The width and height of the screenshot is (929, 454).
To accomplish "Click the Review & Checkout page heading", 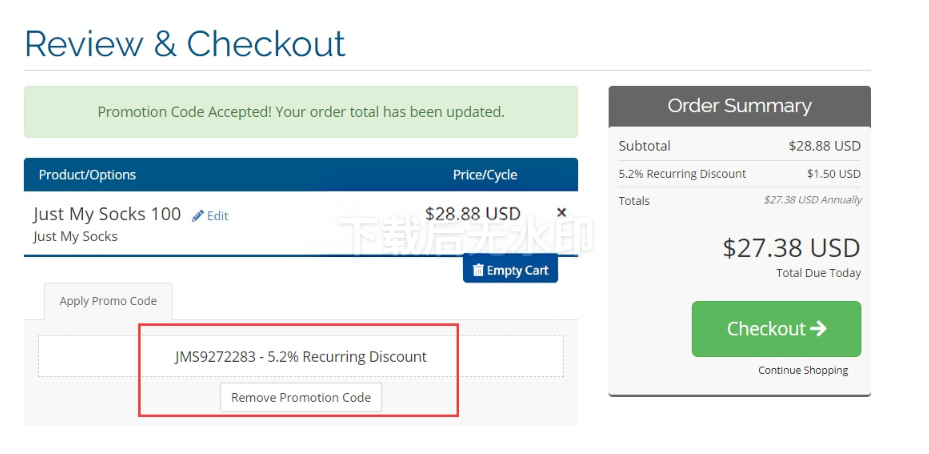I will point(185,44).
